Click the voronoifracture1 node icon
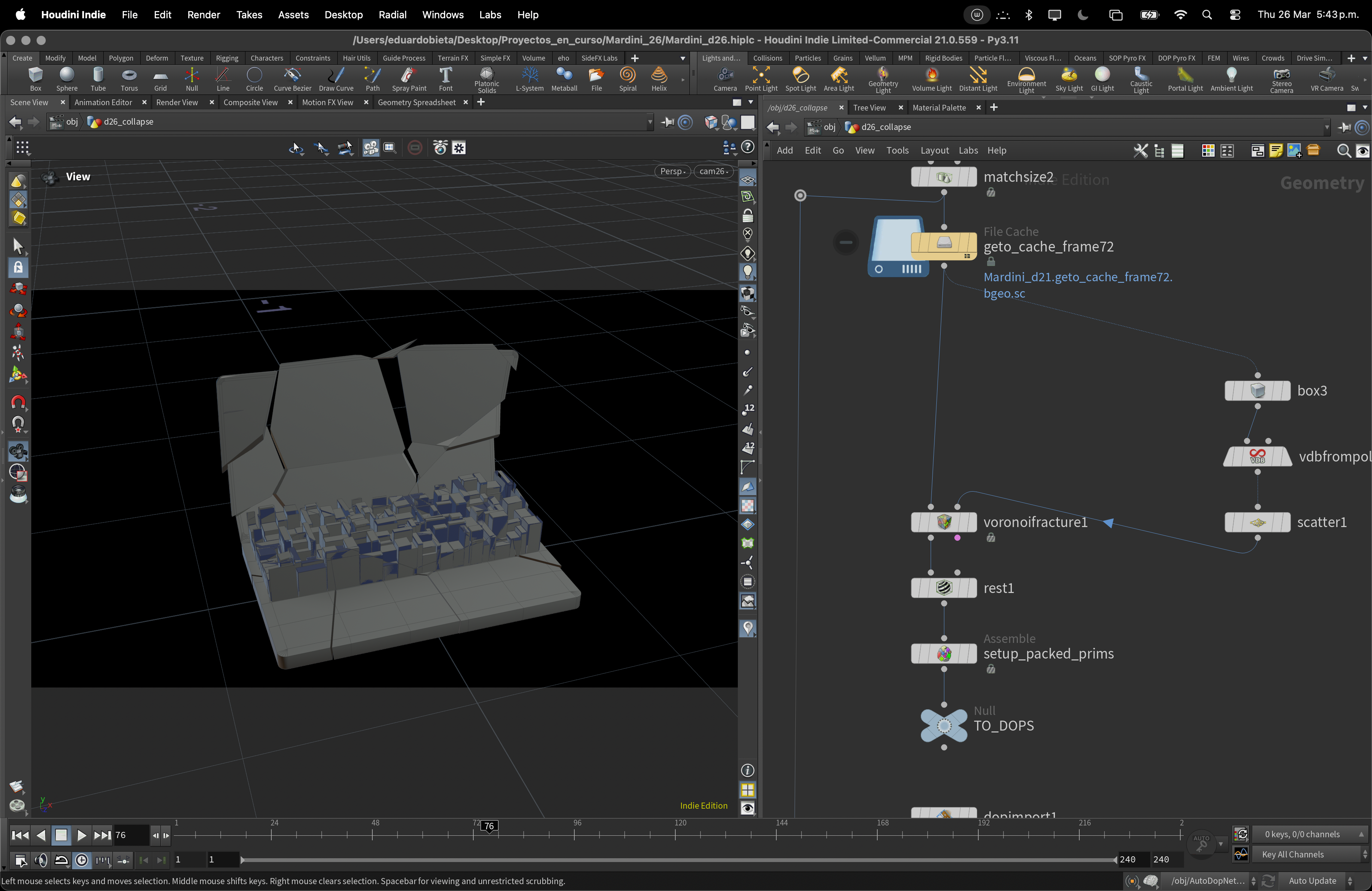The width and height of the screenshot is (1372, 891). pyautogui.click(x=944, y=522)
